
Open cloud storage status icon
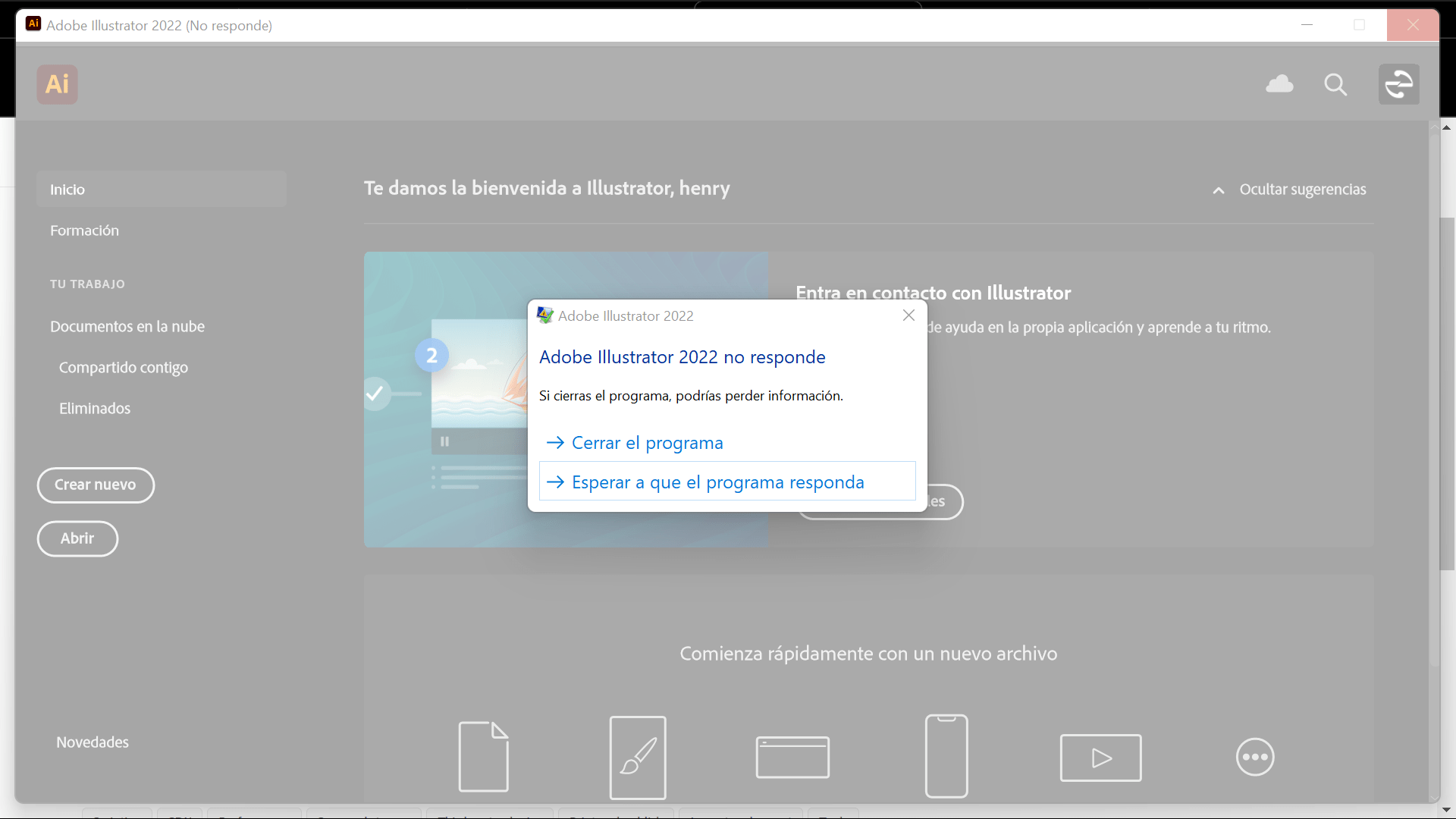(x=1280, y=84)
